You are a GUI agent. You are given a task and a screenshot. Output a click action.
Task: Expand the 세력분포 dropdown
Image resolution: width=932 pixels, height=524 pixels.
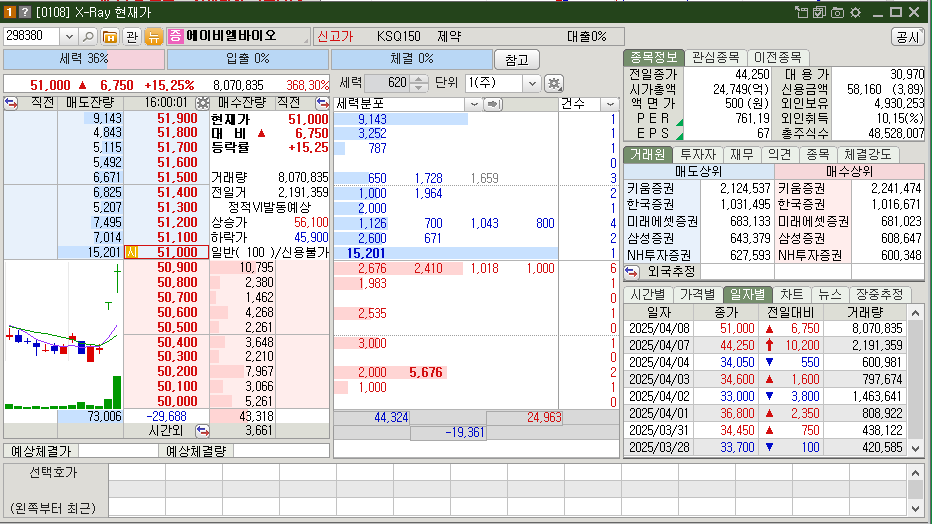(474, 105)
